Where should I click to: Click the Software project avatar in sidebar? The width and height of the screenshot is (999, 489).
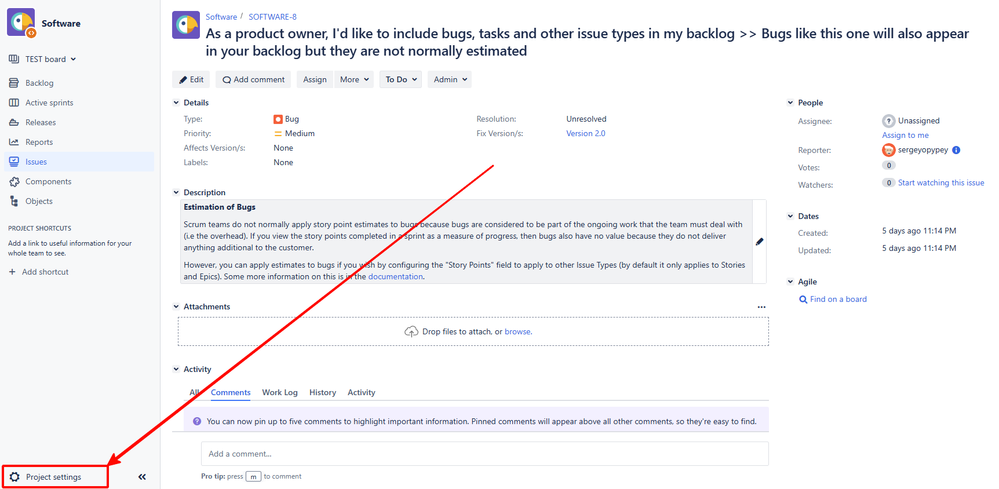point(21,24)
